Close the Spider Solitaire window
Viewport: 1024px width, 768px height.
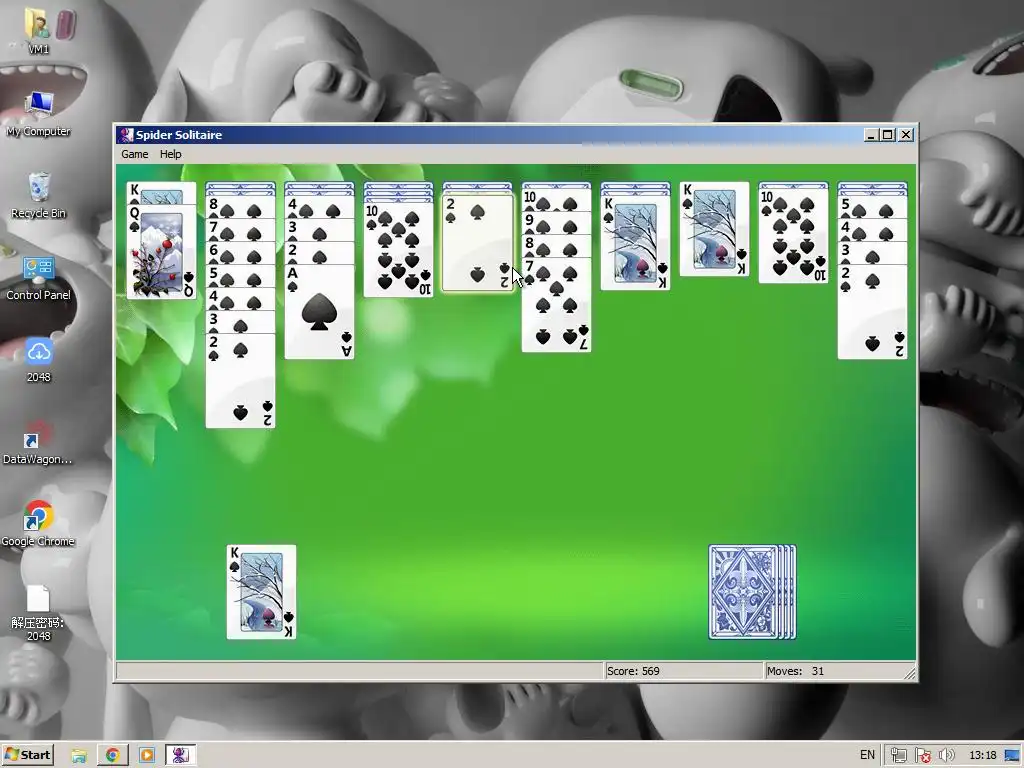point(905,135)
